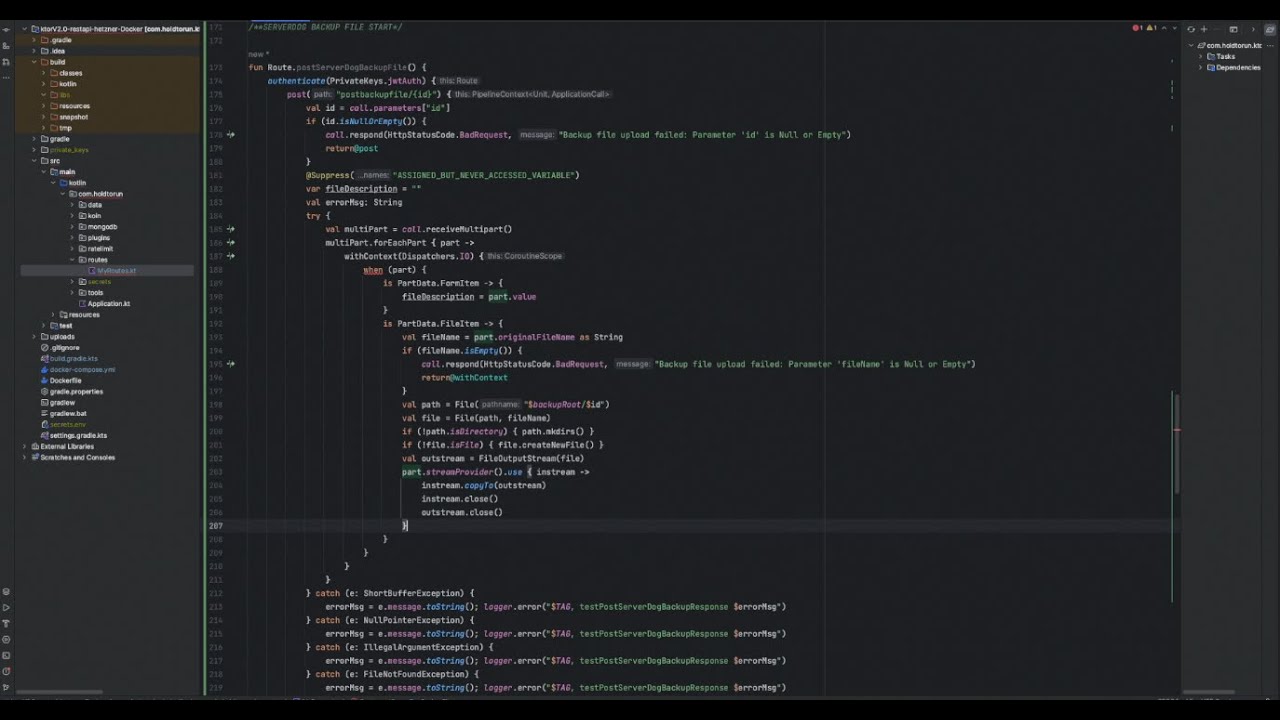Viewport: 1280px width, 720px height.
Task: Select the plugins package
Action: pyautogui.click(x=99, y=238)
